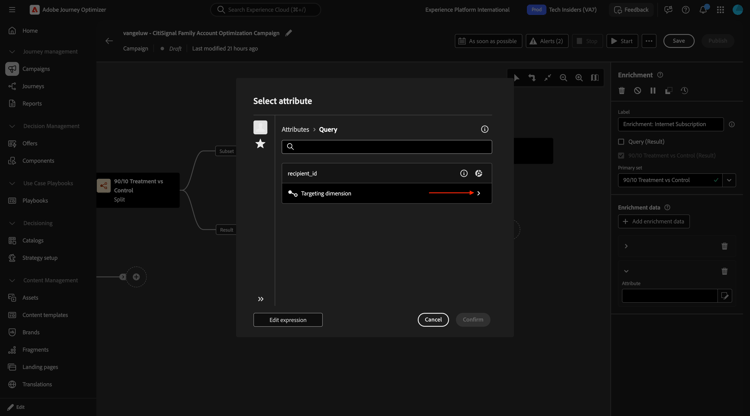Screen dimensions: 750x416
Task: Open the canvas map view icon
Action: [595, 78]
